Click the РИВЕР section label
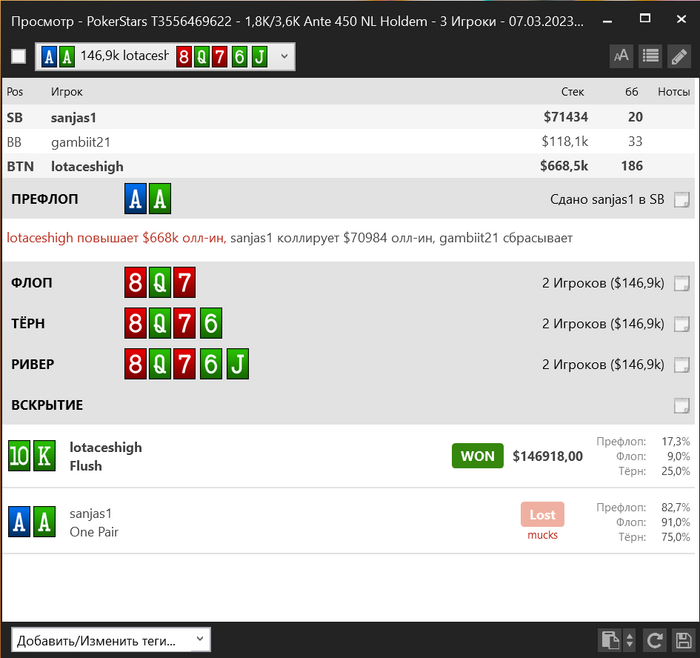 tap(33, 364)
